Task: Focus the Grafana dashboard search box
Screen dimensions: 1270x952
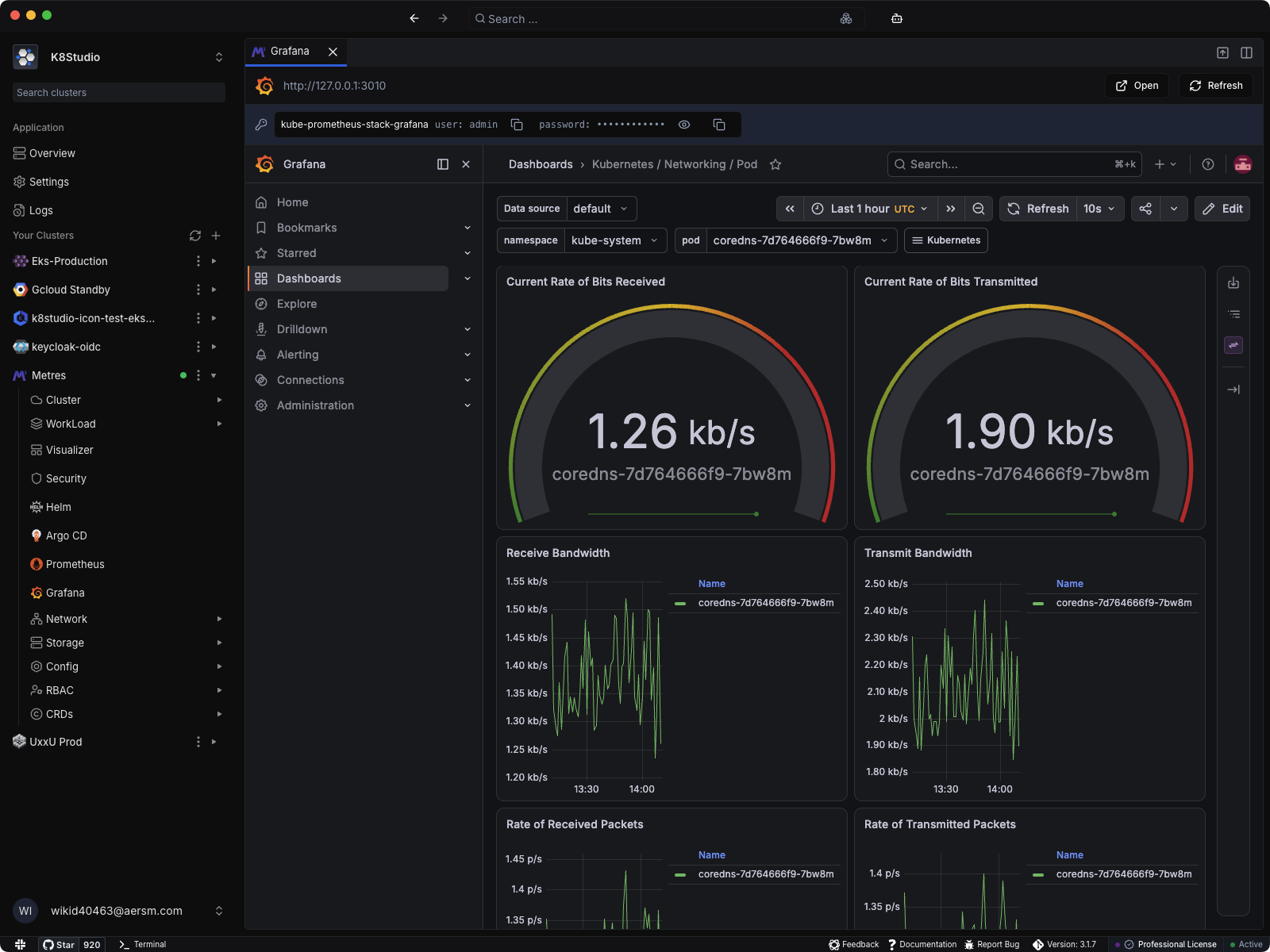Action: [1014, 164]
